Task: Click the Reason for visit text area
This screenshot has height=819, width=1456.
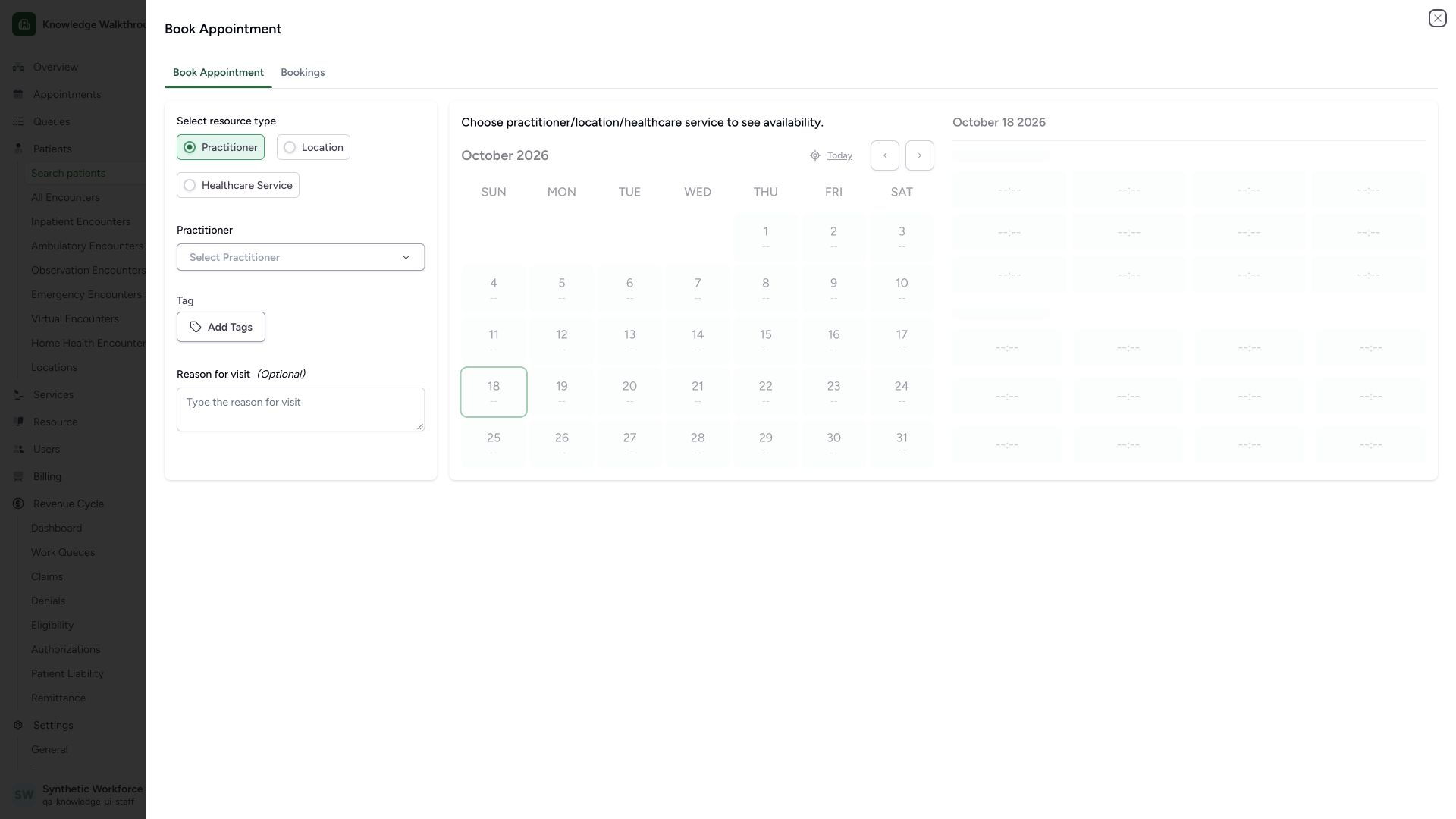Action: 300,409
